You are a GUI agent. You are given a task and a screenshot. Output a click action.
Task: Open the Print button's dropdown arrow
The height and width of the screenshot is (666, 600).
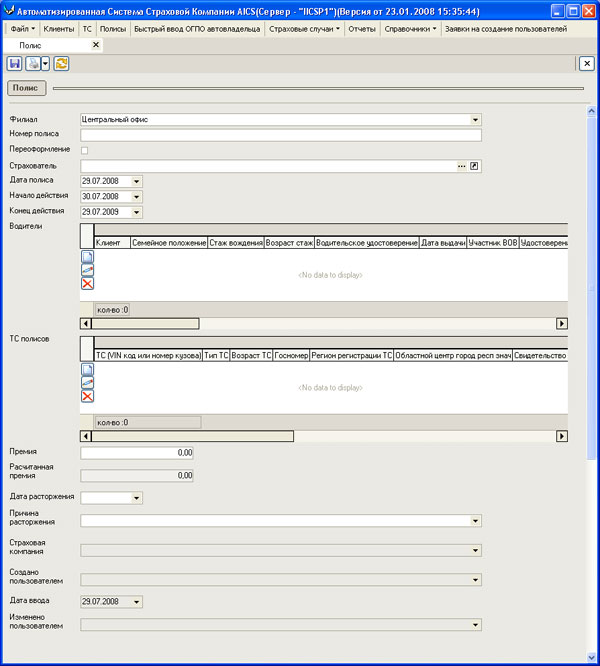tap(46, 63)
